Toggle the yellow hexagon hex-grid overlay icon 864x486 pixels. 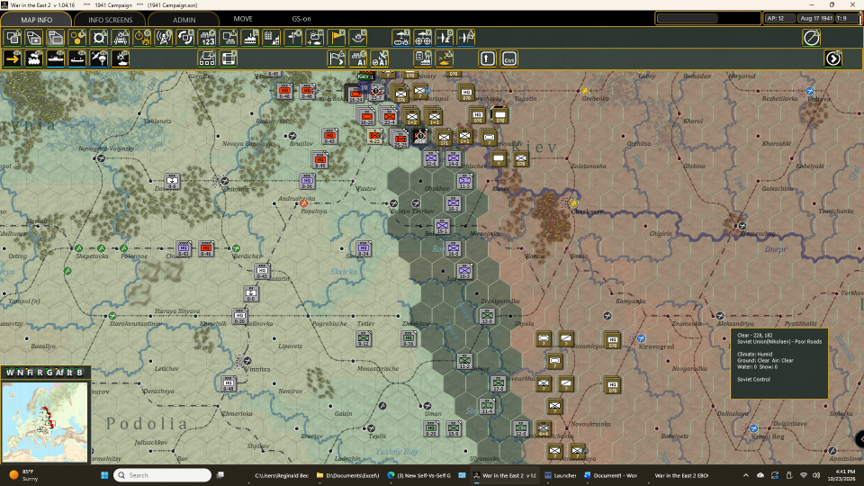pos(78,38)
